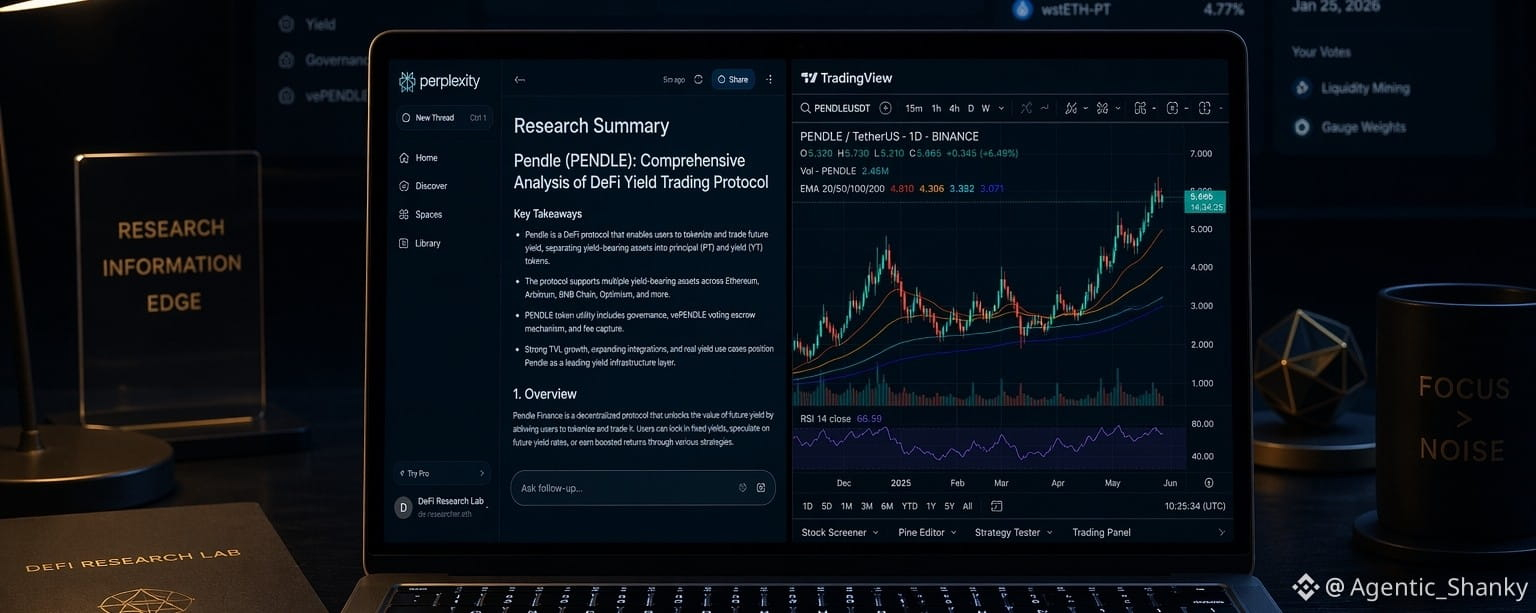The width and height of the screenshot is (1536, 613).
Task: Open the three-dot thread options menu
Action: point(769,80)
